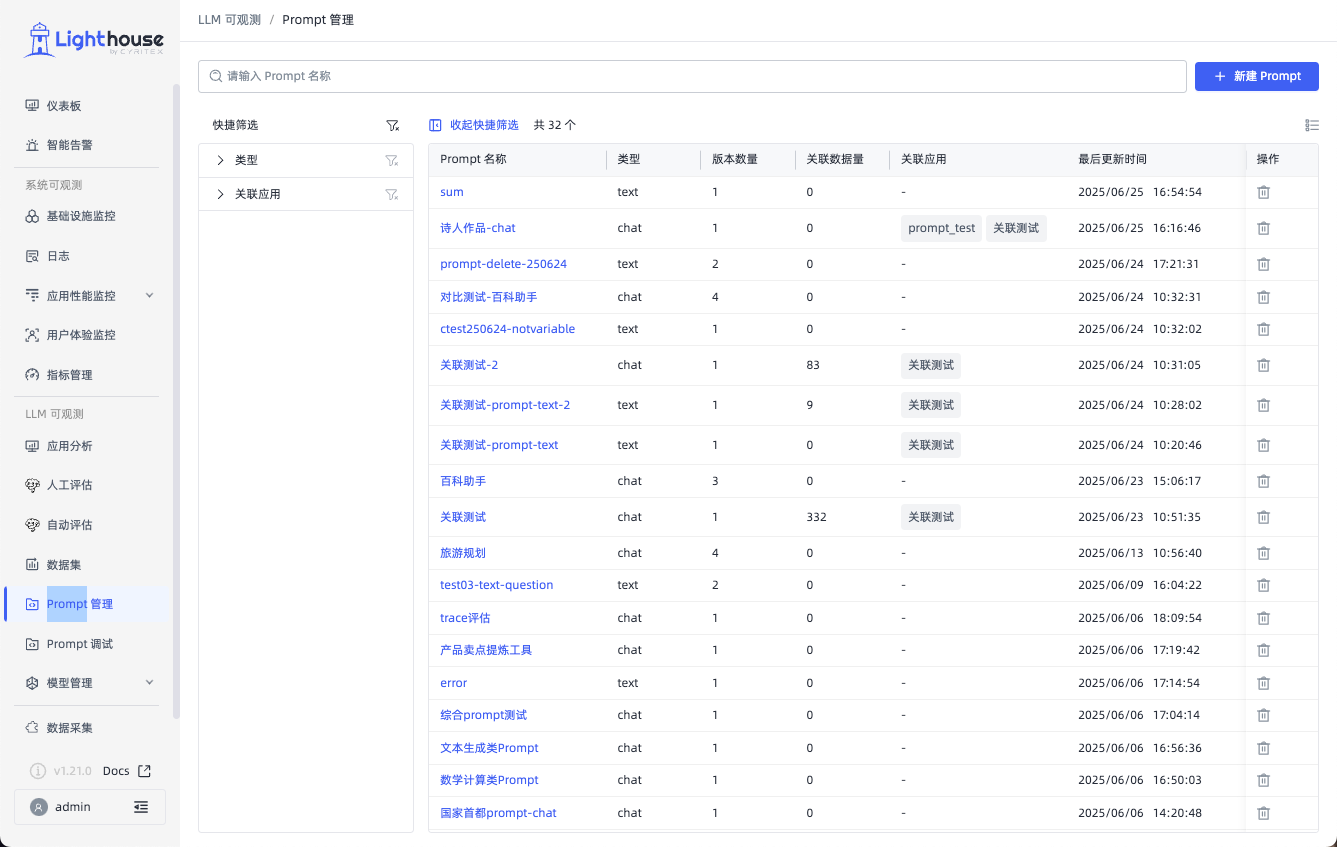This screenshot has width=1337, height=847.
Task: Open column list settings icon above table
Action: pyautogui.click(x=1311, y=125)
